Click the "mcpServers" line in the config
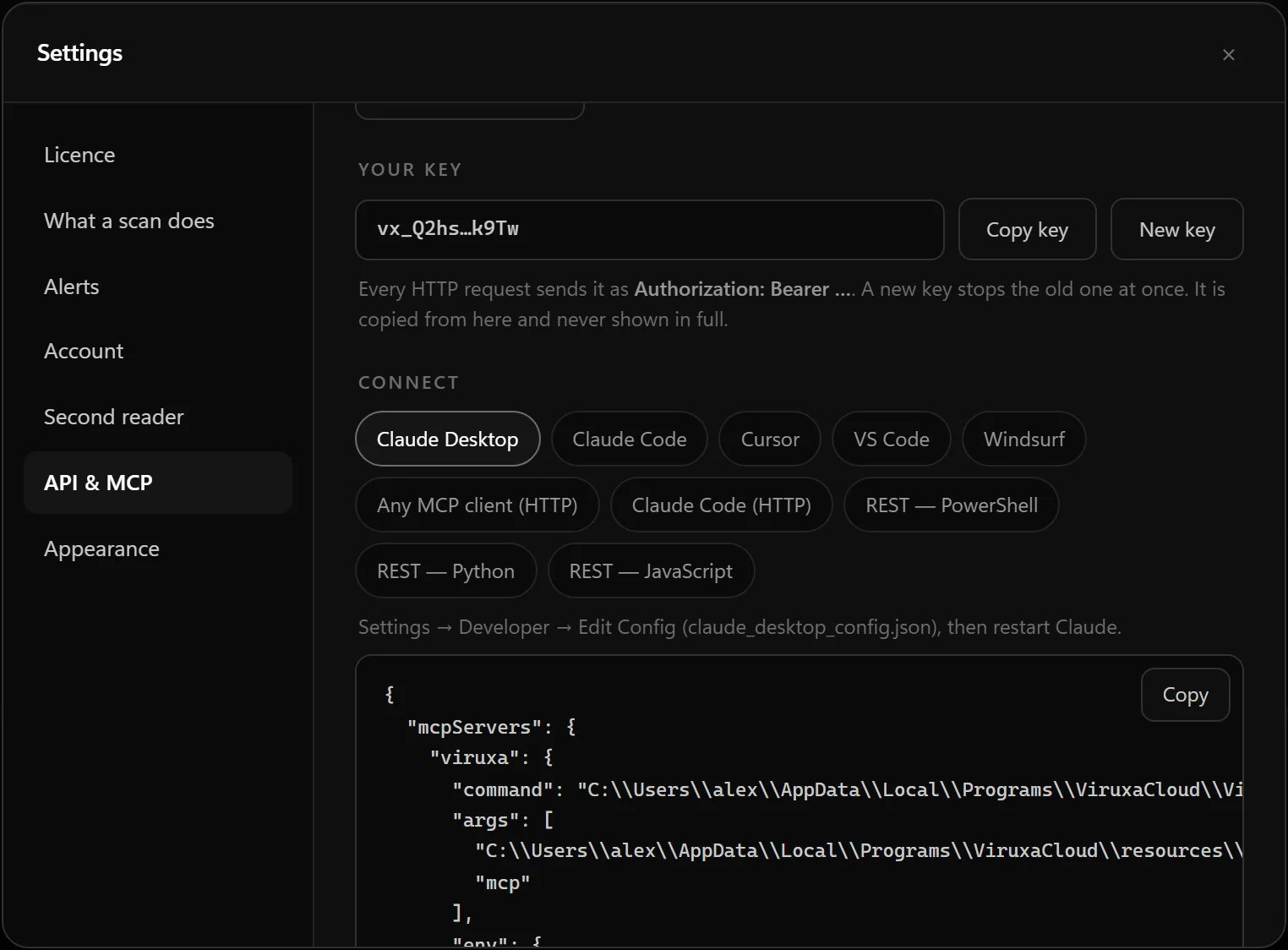Viewport: 1288px width, 950px height. pyautogui.click(x=492, y=727)
